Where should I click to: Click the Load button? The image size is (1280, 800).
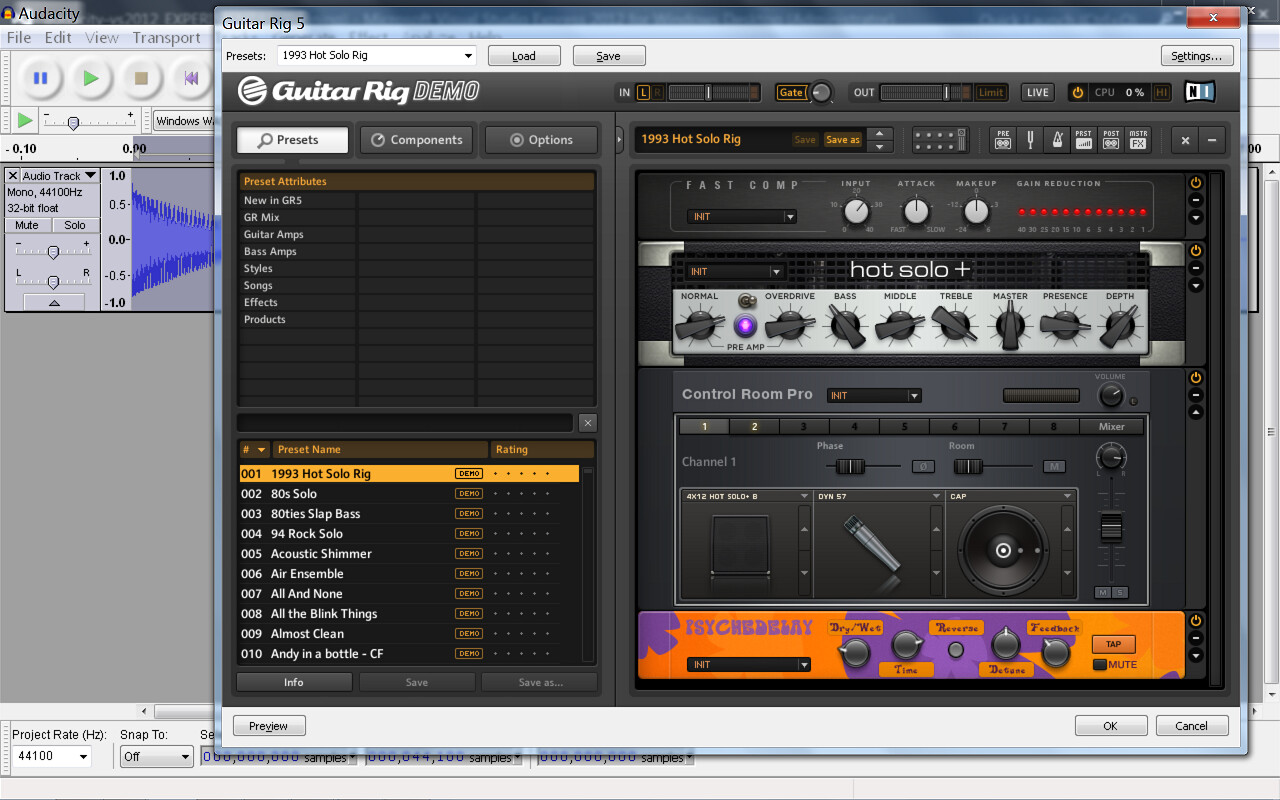coord(524,56)
